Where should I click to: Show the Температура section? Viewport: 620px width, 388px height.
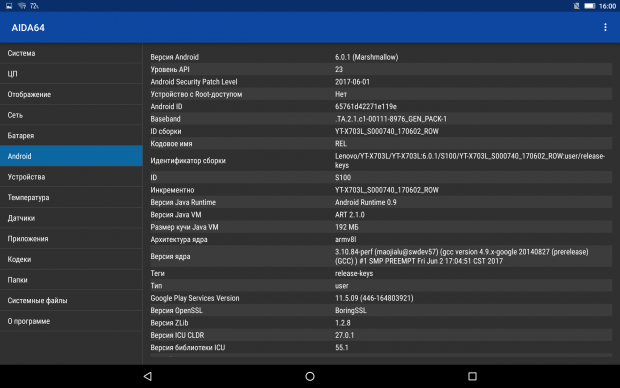tap(71, 197)
